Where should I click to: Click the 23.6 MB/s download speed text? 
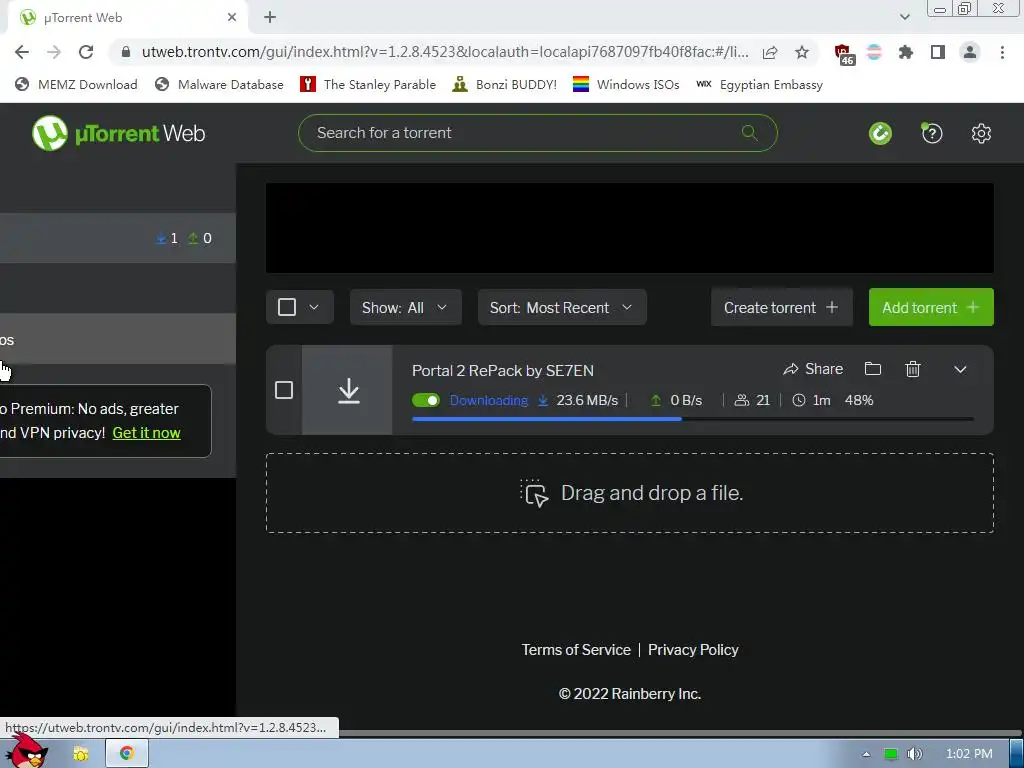pos(587,400)
